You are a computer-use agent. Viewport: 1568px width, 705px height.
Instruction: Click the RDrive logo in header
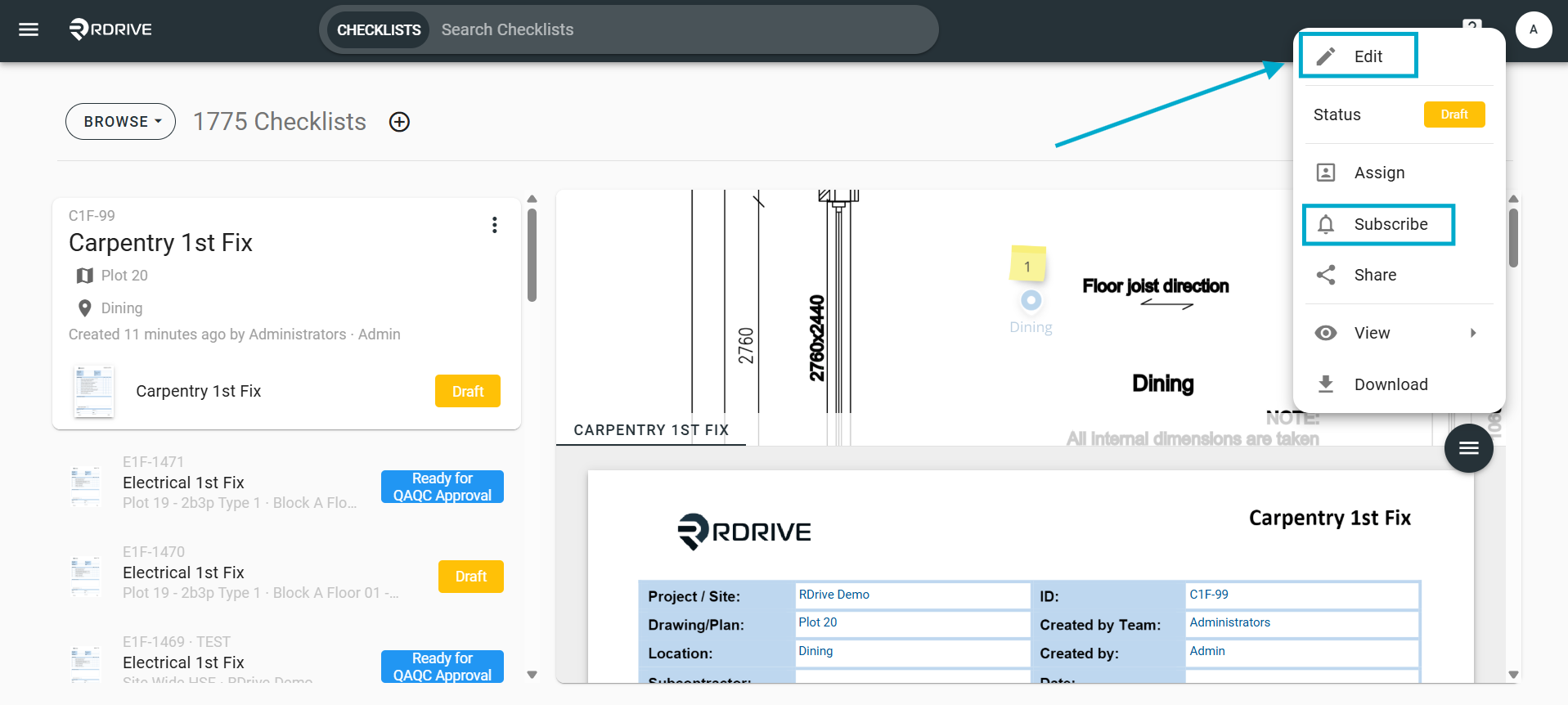click(110, 29)
